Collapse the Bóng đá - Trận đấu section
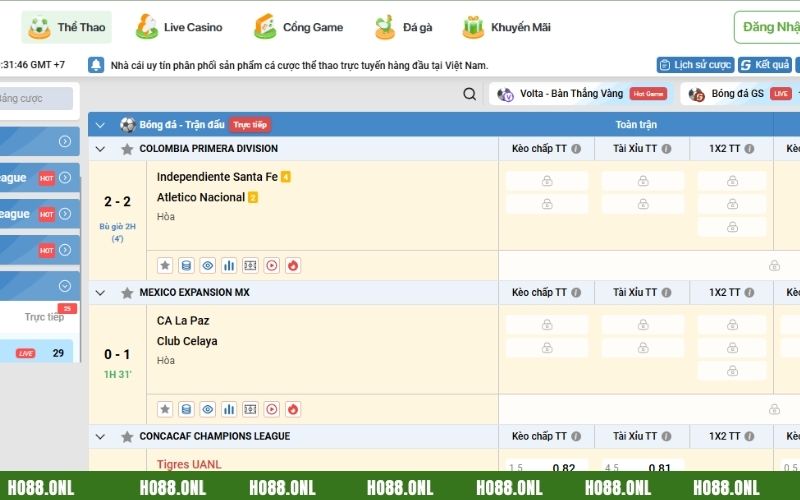Image resolution: width=800 pixels, height=500 pixels. click(x=100, y=125)
